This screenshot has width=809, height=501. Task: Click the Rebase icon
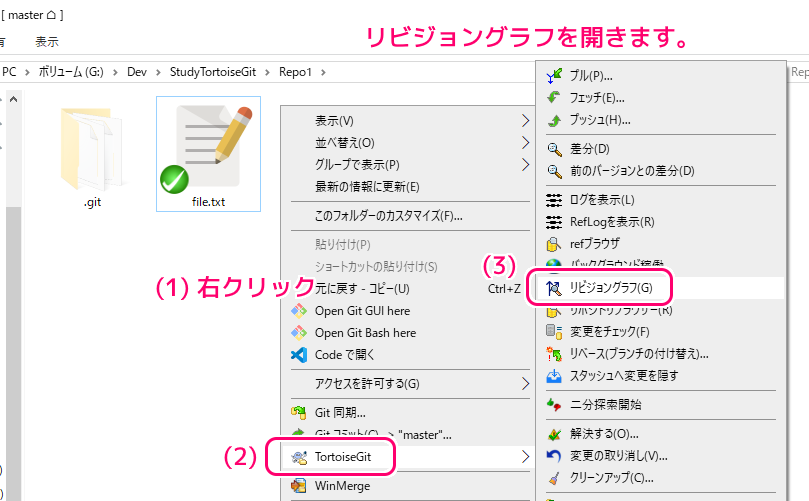[554, 354]
